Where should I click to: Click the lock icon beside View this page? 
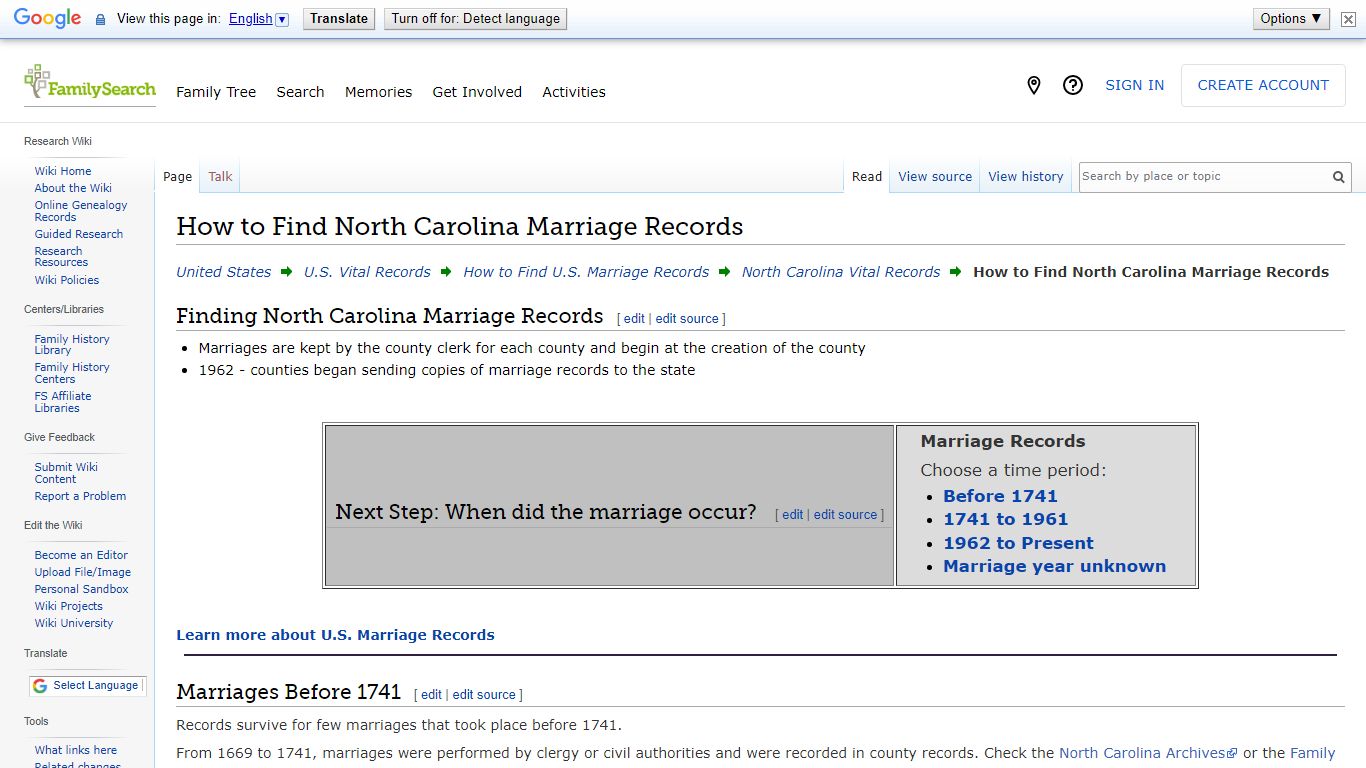[x=99, y=18]
